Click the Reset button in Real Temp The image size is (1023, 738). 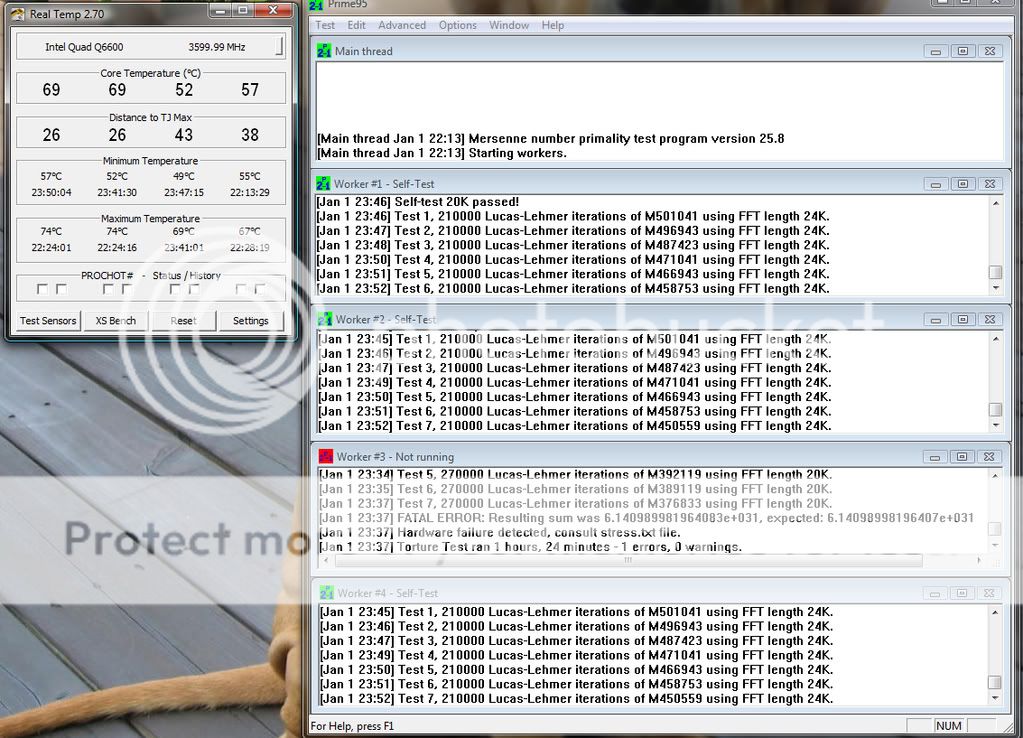[183, 320]
